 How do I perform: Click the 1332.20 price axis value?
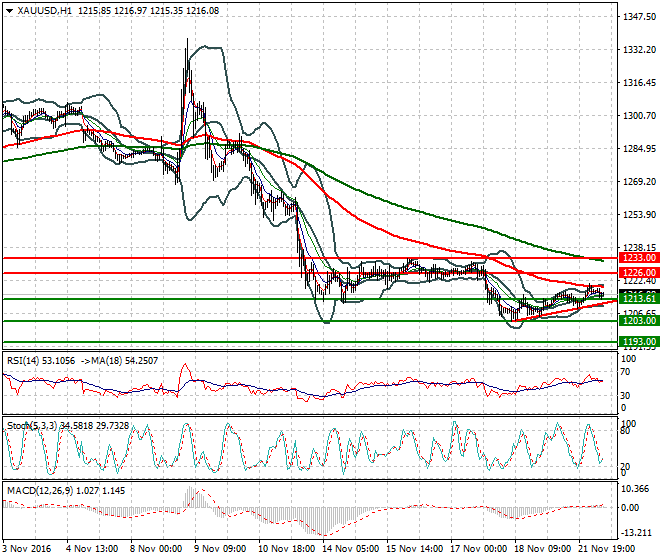639,50
